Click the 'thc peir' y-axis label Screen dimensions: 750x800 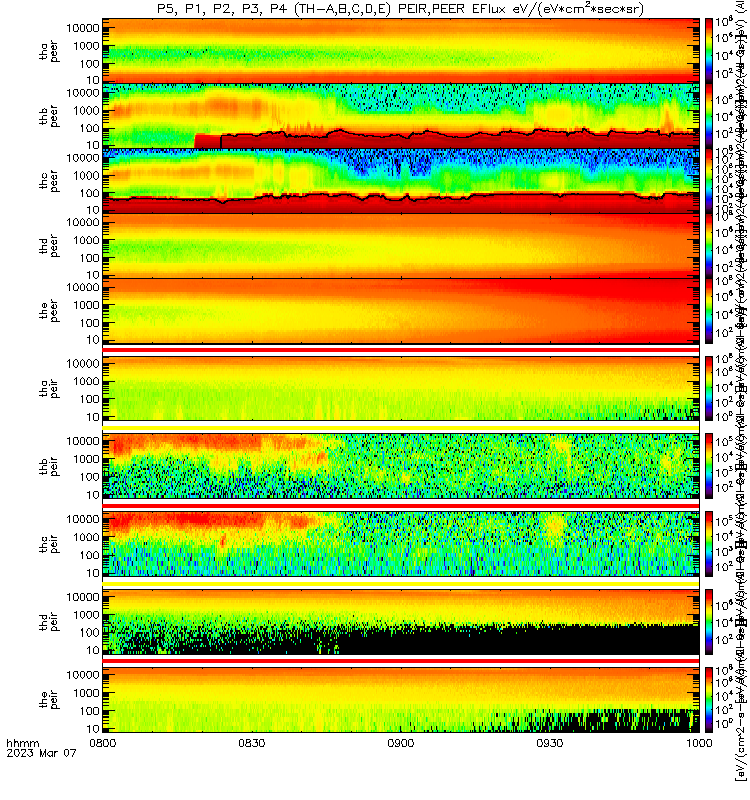[x=49, y=544]
